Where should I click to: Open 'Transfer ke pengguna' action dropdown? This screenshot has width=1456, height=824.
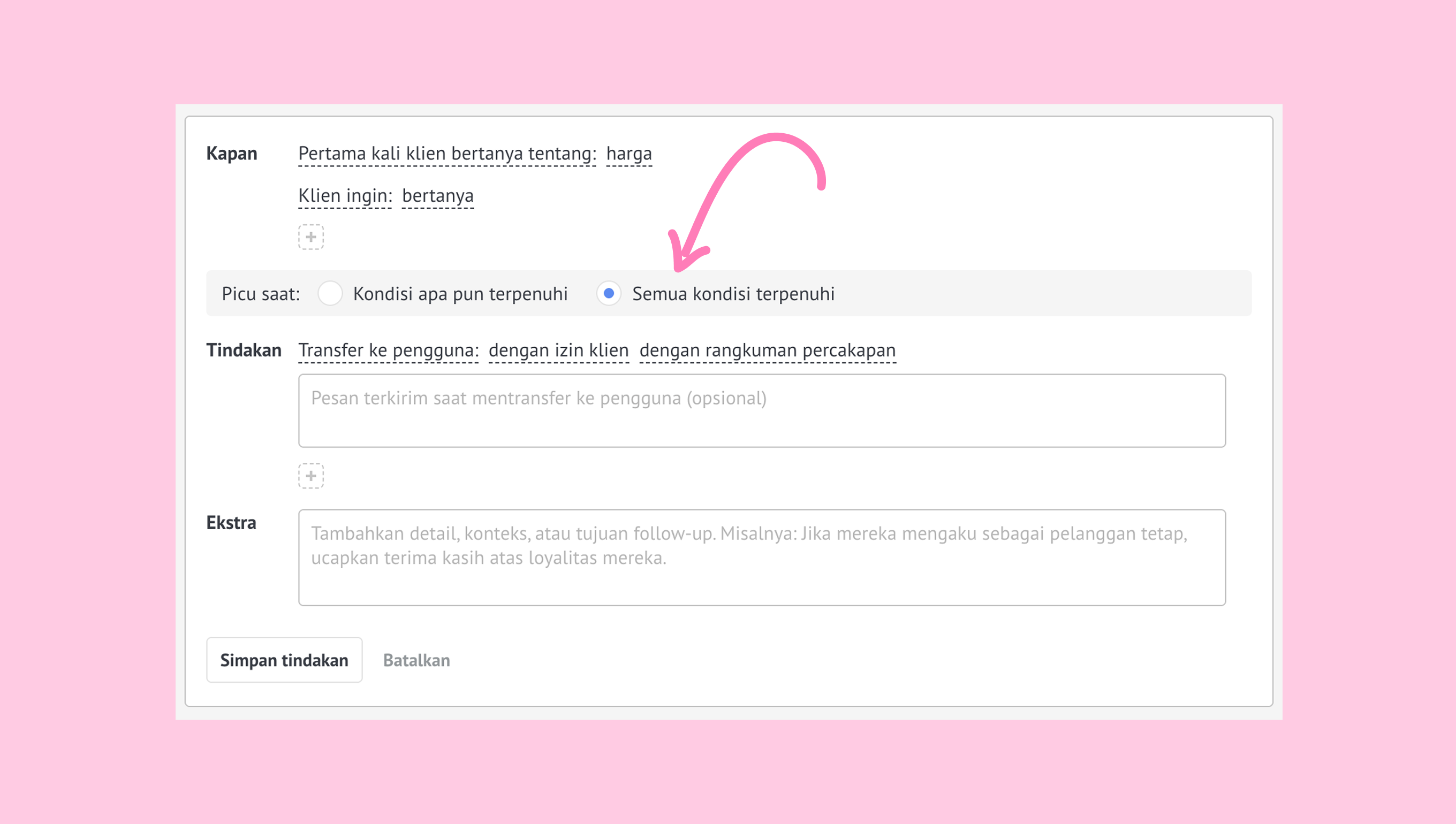(388, 350)
